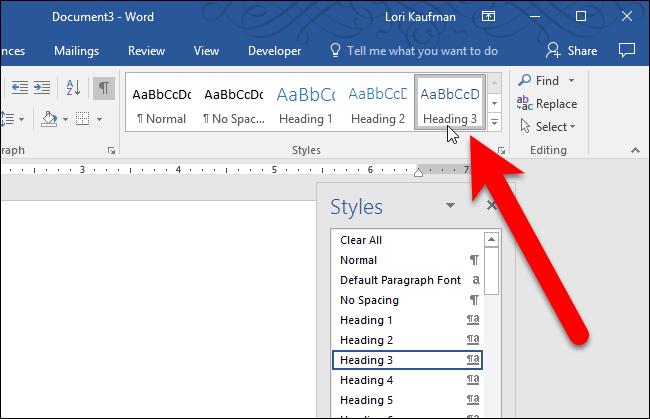Click the Sort A-Z icon
The height and width of the screenshot is (419, 650).
tap(73, 88)
